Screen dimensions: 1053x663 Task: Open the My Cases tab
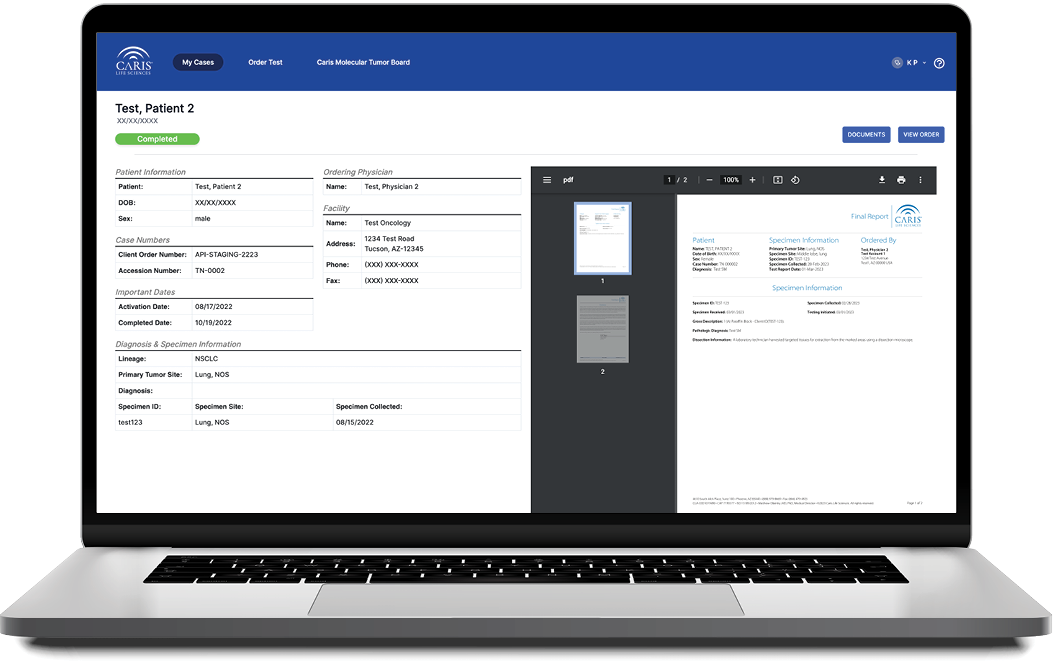tap(198, 62)
